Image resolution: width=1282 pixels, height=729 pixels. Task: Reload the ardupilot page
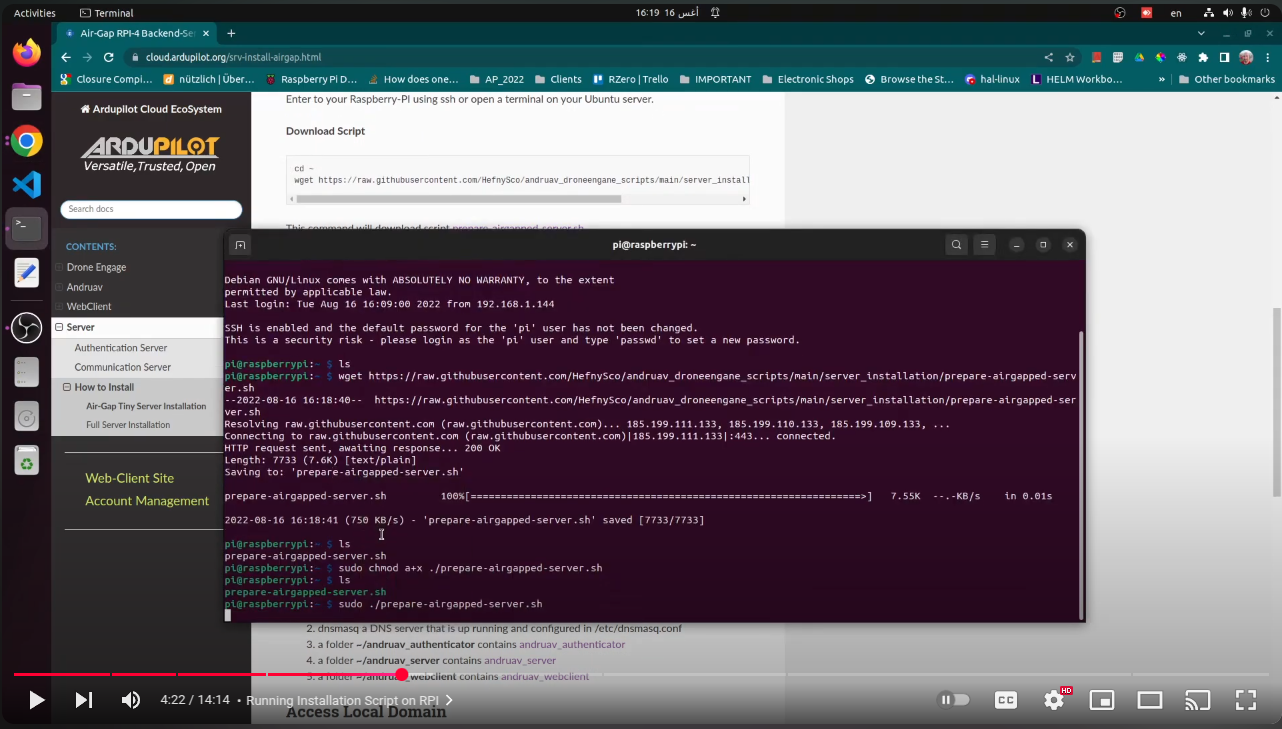[110, 57]
